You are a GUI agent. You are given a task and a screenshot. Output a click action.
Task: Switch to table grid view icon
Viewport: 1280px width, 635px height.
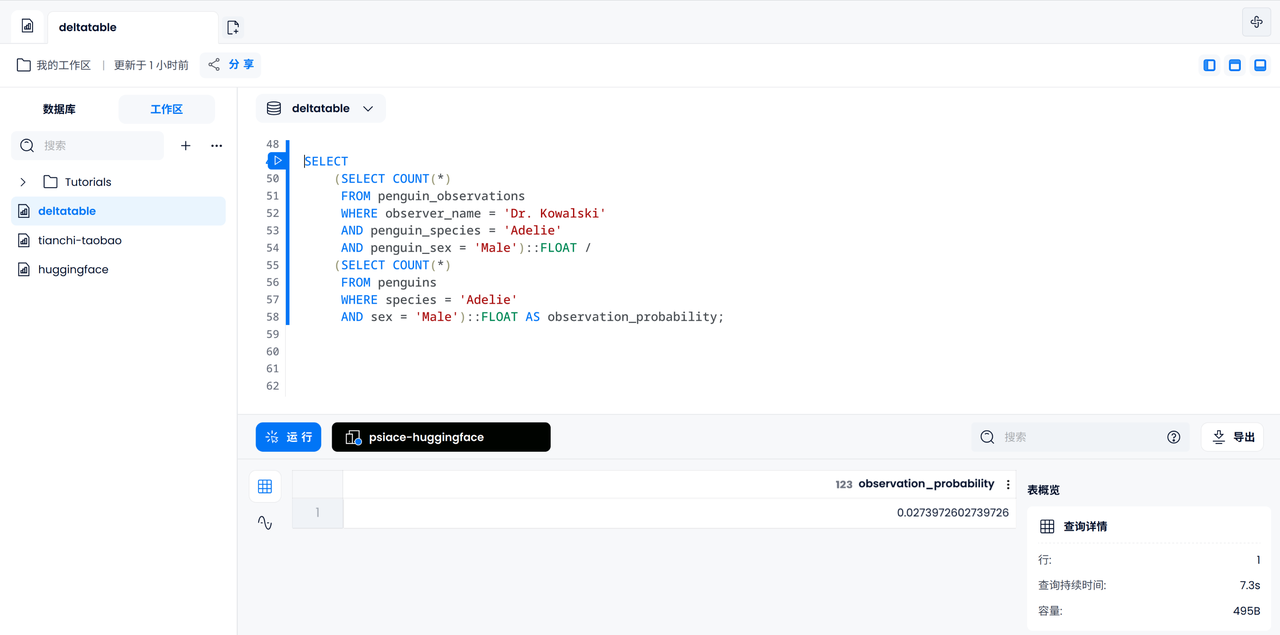point(265,486)
